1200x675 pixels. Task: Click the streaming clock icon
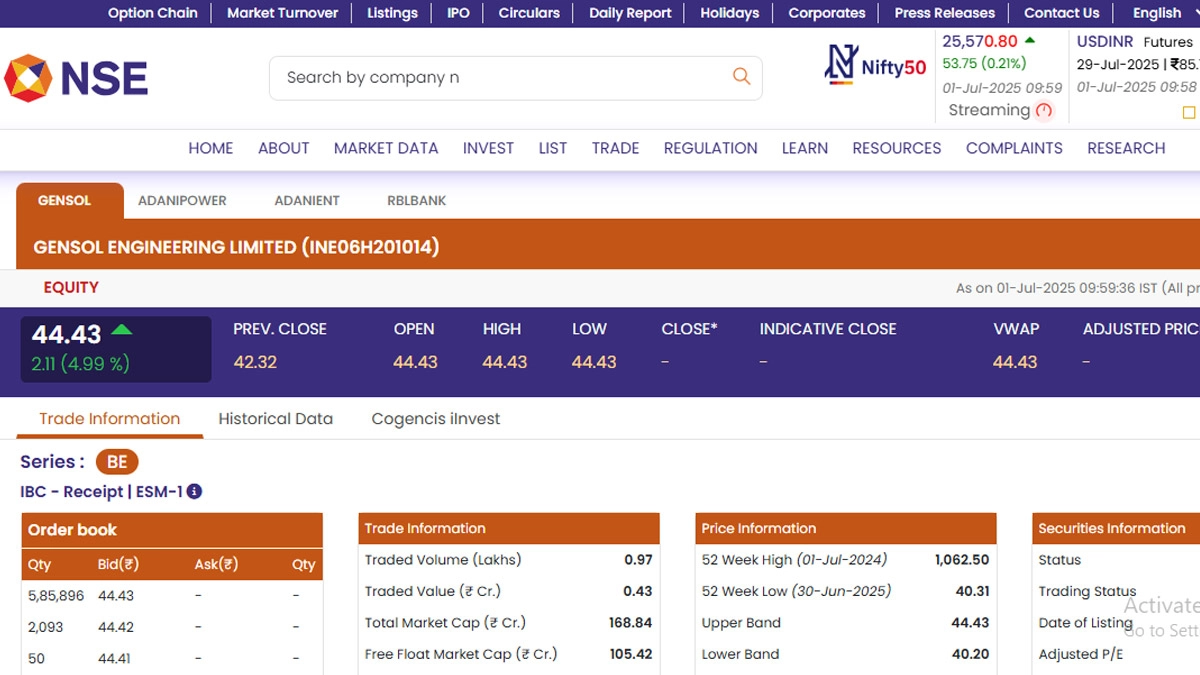click(x=1044, y=111)
